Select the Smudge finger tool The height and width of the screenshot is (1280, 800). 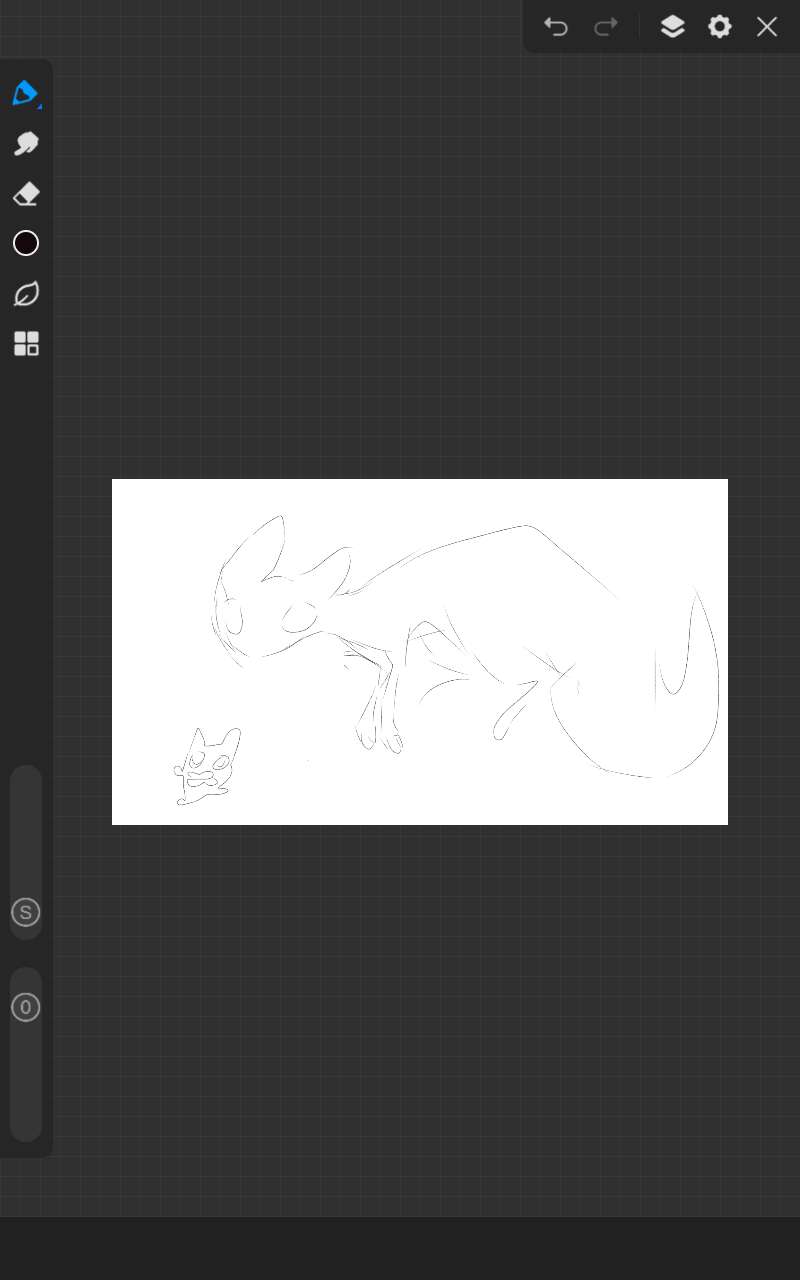26,144
